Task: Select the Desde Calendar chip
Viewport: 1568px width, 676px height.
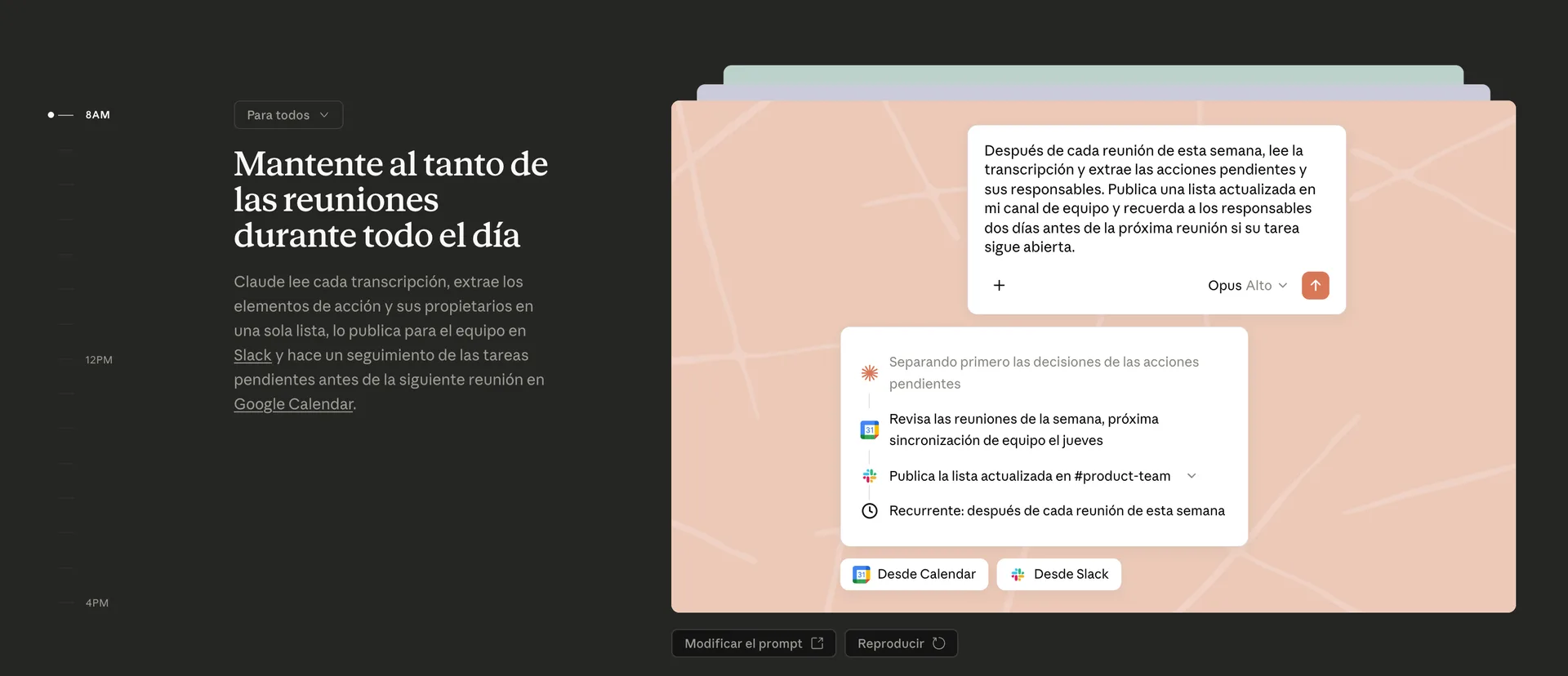Action: tap(914, 574)
